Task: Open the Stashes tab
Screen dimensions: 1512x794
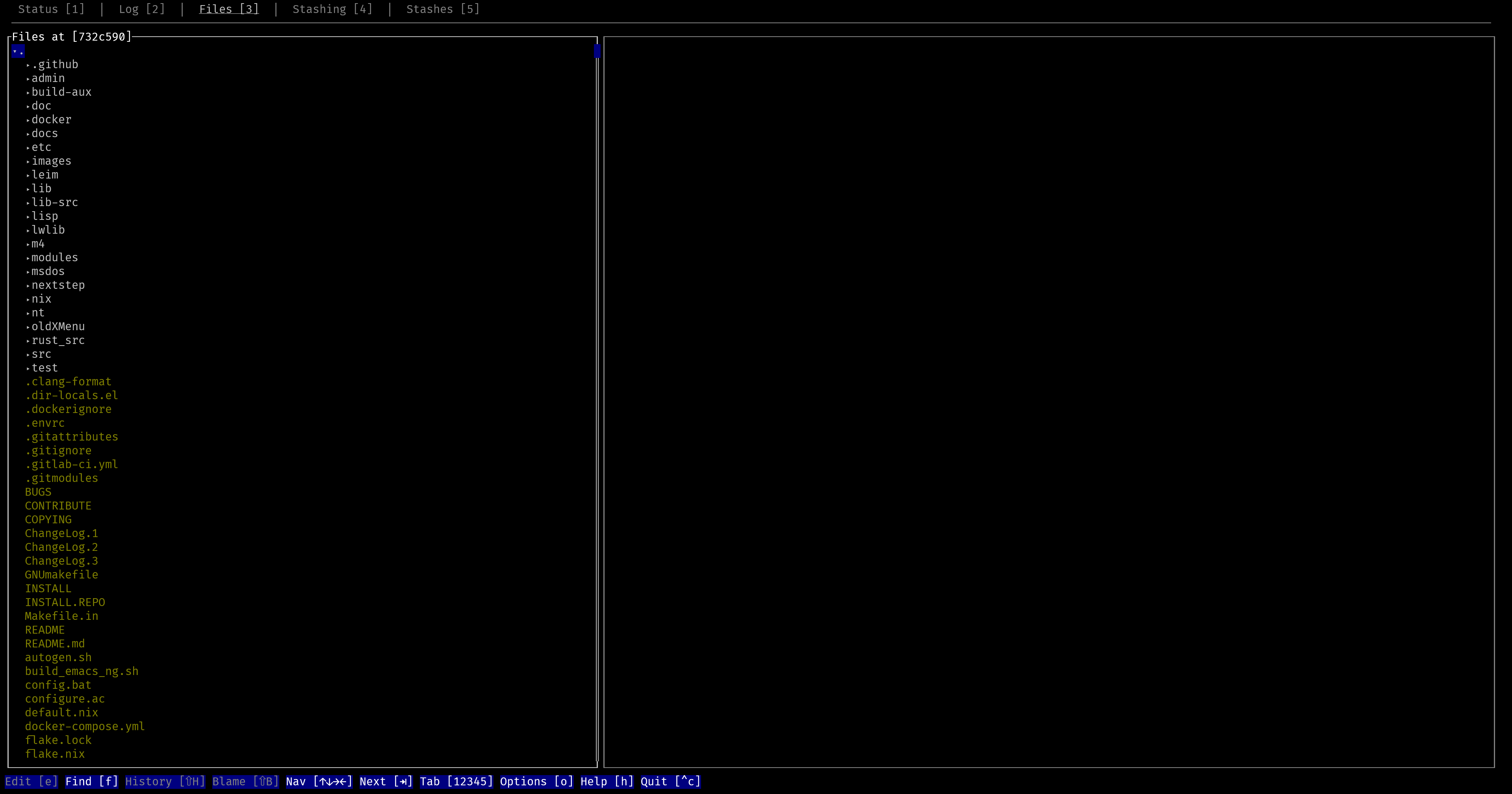Action: 443,9
